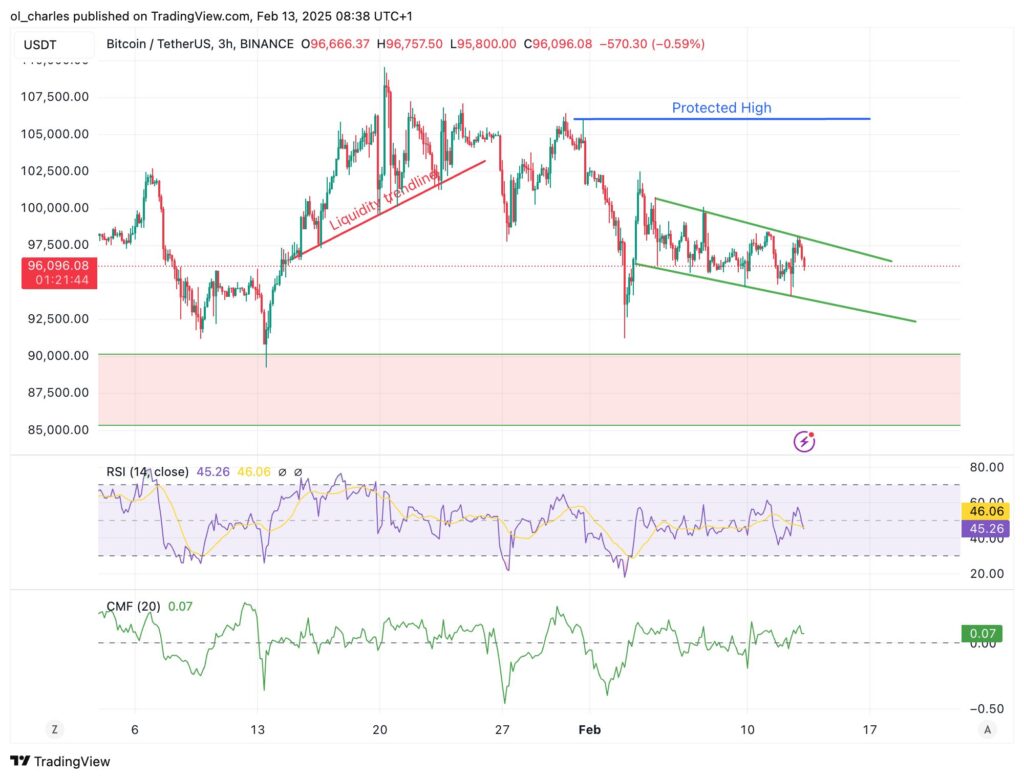Screen dimensions: 1024x779
Task: Click the Protected High text label
Action: [721, 108]
